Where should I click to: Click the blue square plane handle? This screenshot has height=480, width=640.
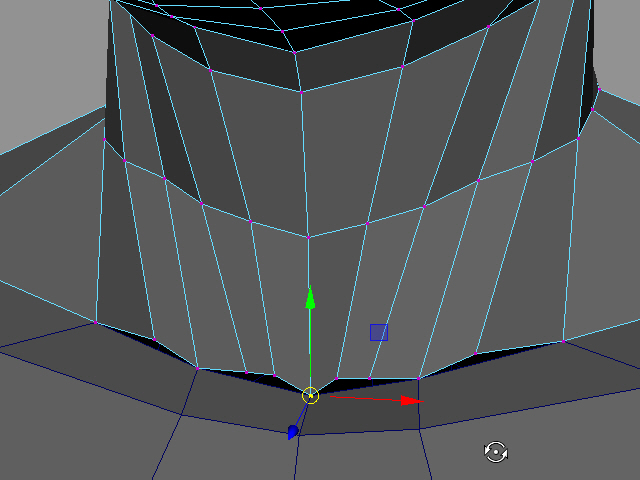click(x=379, y=332)
